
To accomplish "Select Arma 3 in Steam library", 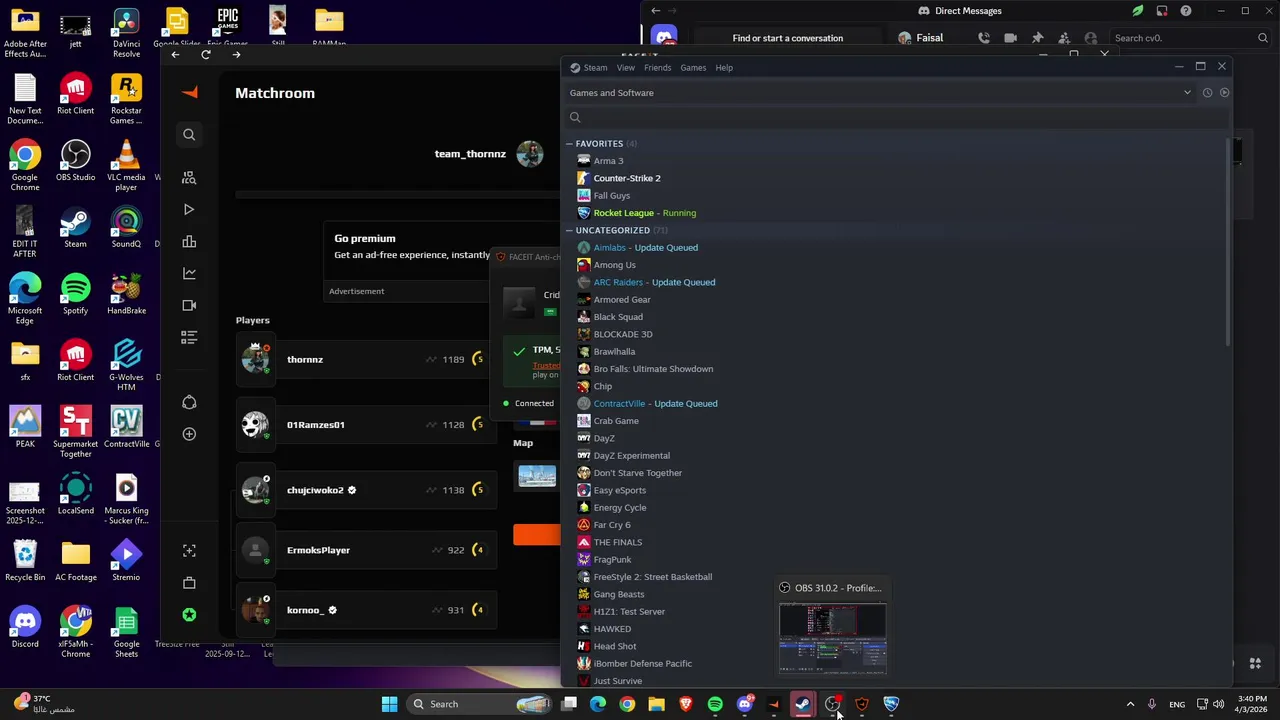I will (608, 161).
